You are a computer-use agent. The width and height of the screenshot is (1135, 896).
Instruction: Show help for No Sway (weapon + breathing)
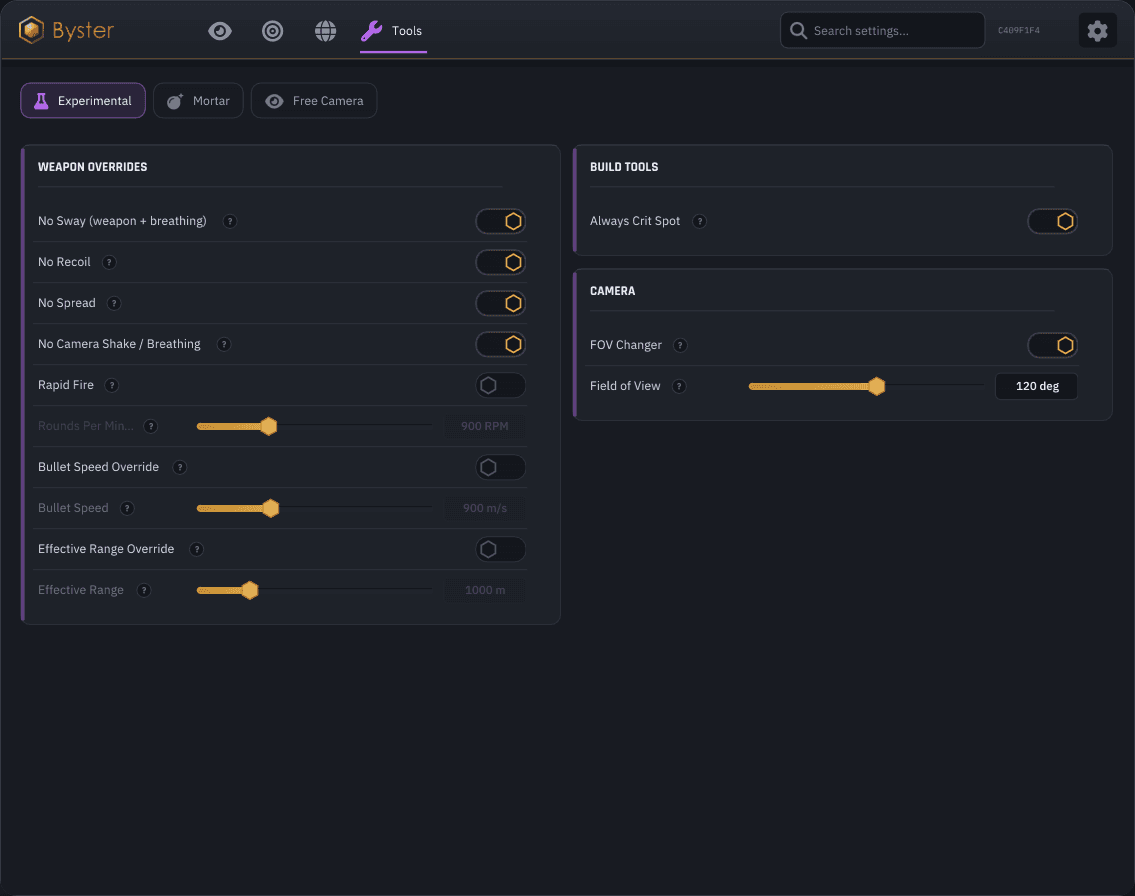pyautogui.click(x=229, y=221)
